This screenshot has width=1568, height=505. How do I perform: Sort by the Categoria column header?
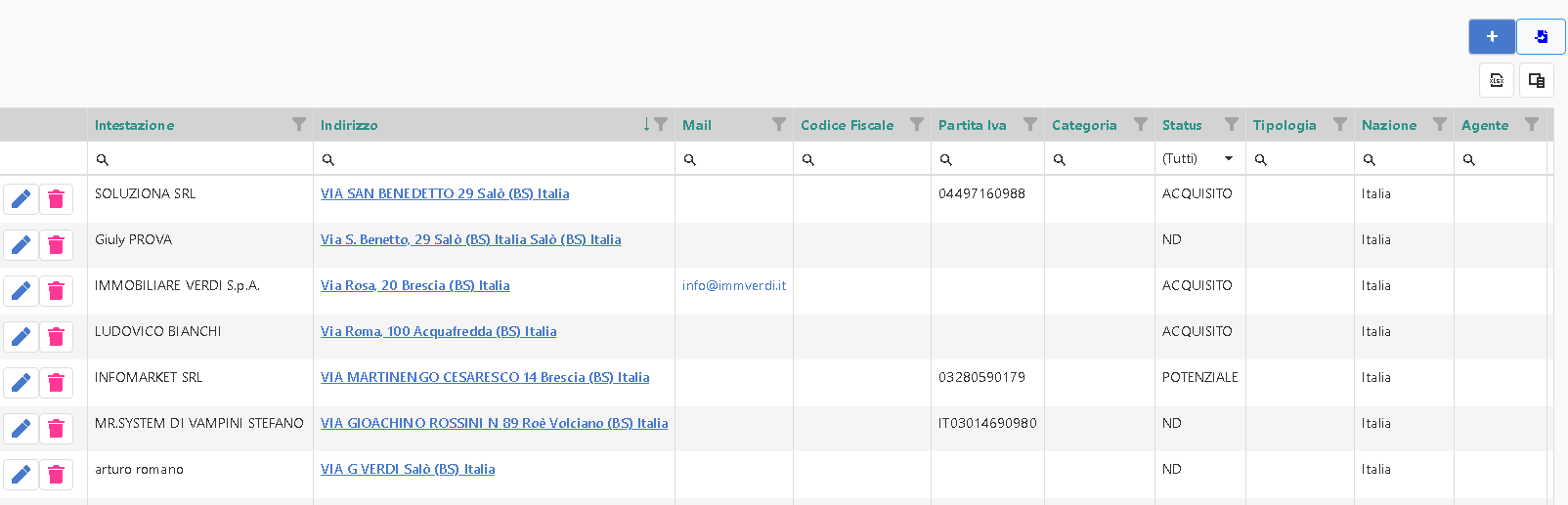pos(1083,125)
